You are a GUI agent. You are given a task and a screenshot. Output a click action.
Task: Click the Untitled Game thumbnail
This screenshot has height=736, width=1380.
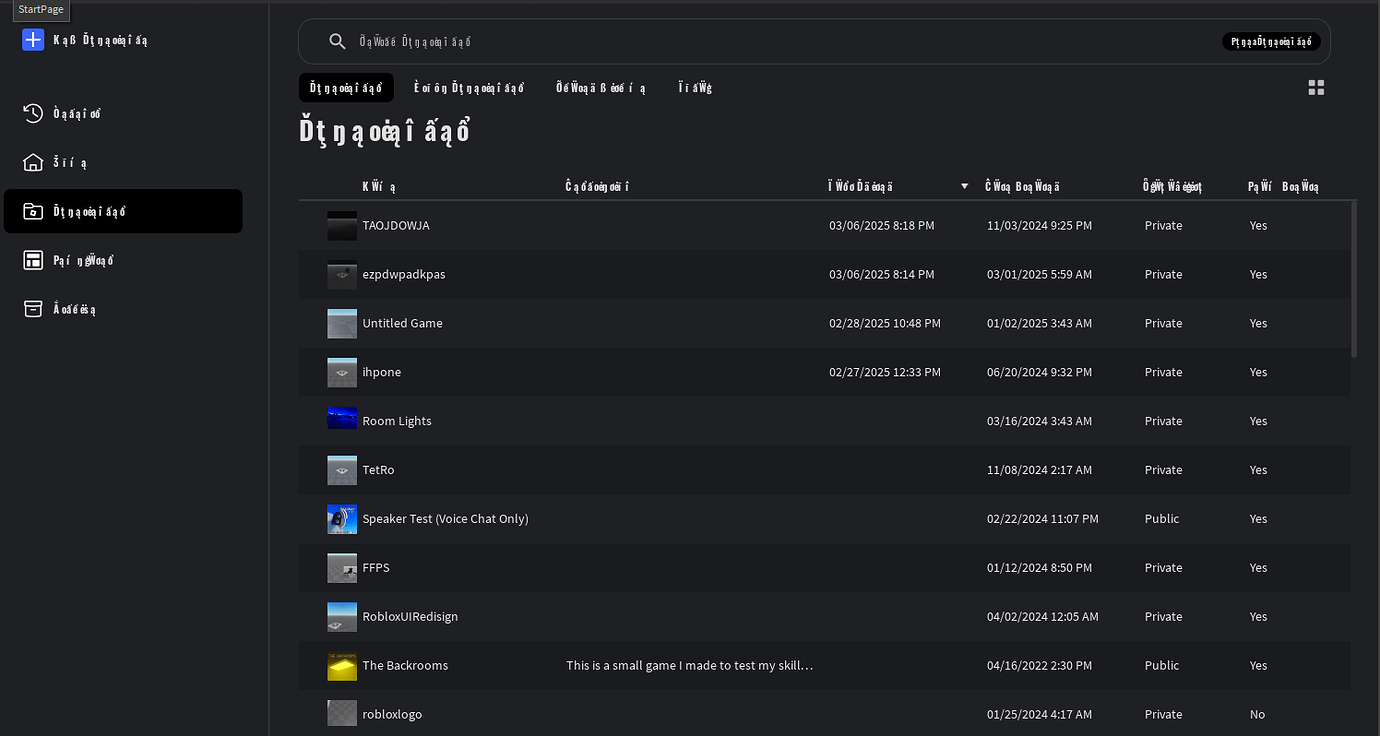[342, 324]
